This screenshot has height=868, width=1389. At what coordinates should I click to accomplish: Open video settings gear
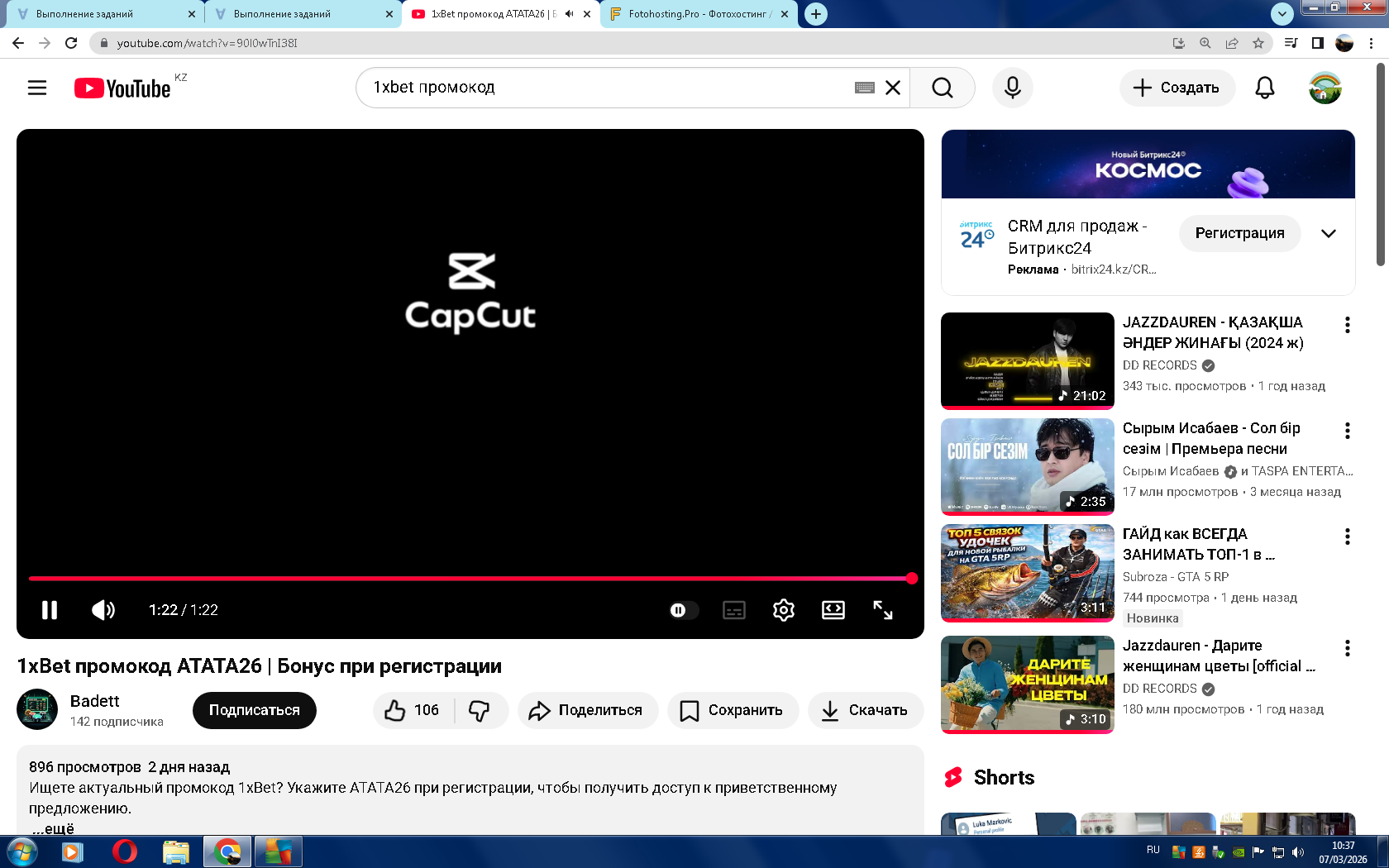(x=783, y=610)
